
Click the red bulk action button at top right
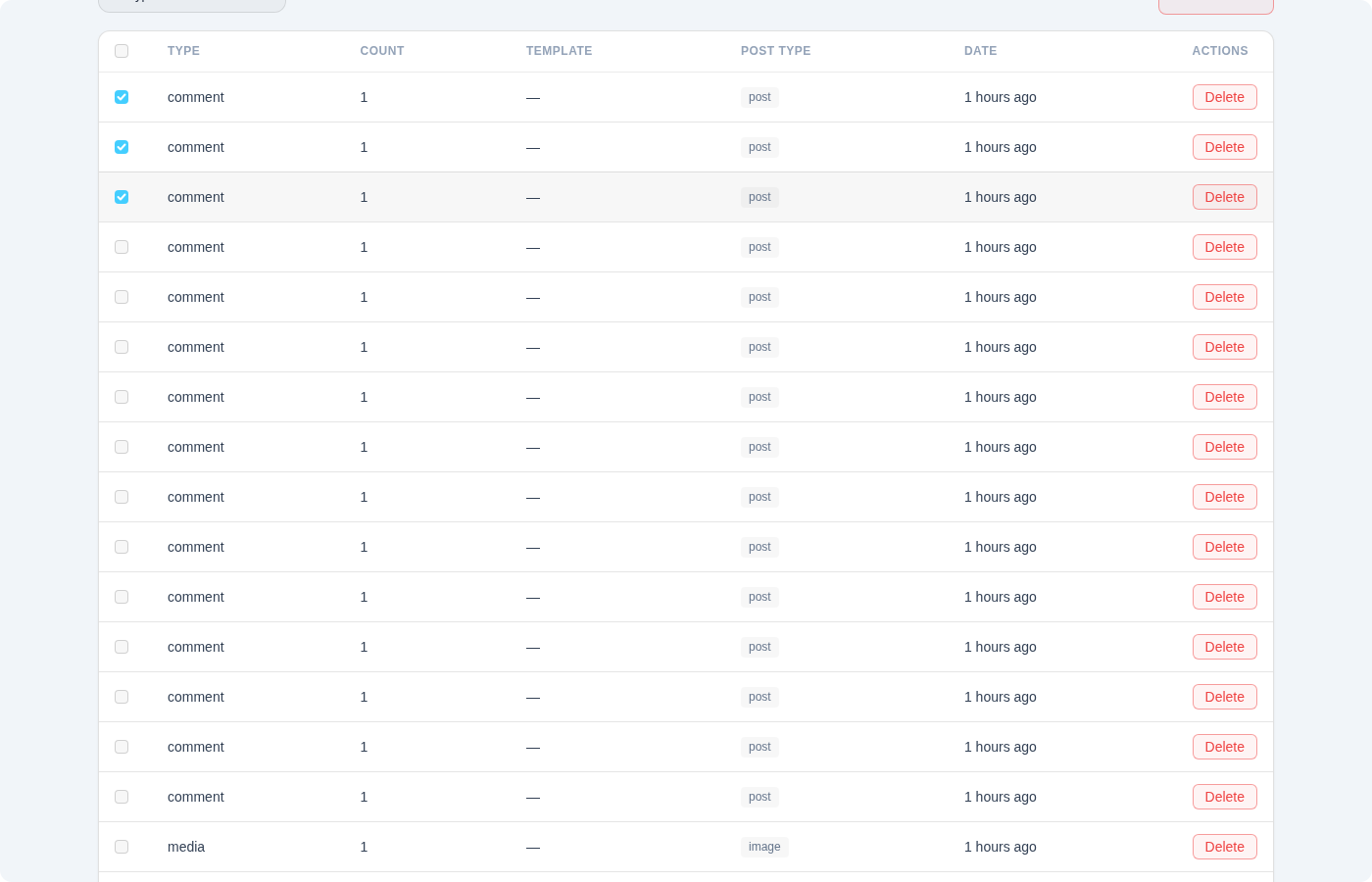(1215, 5)
